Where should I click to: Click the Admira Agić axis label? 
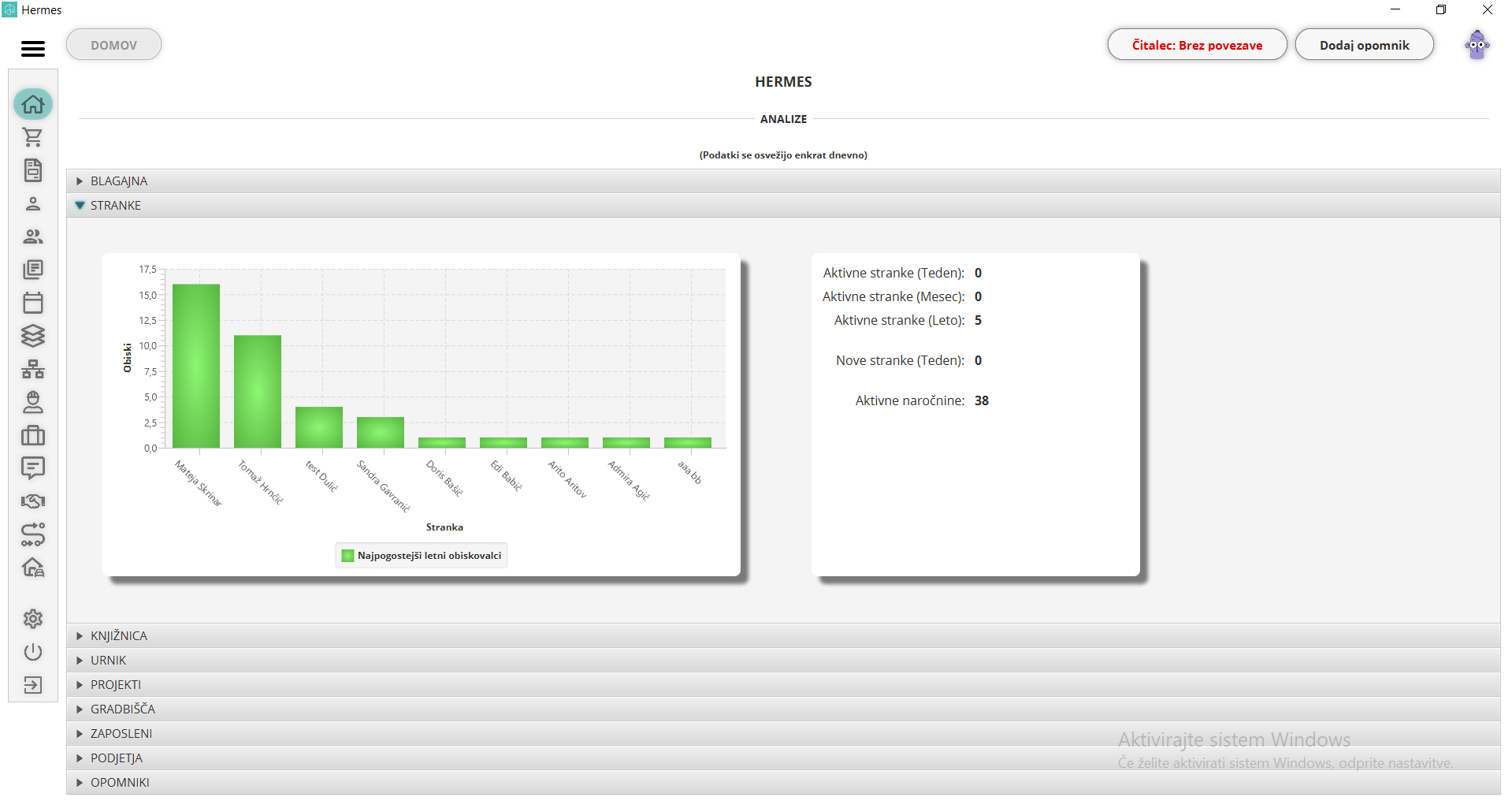(629, 481)
